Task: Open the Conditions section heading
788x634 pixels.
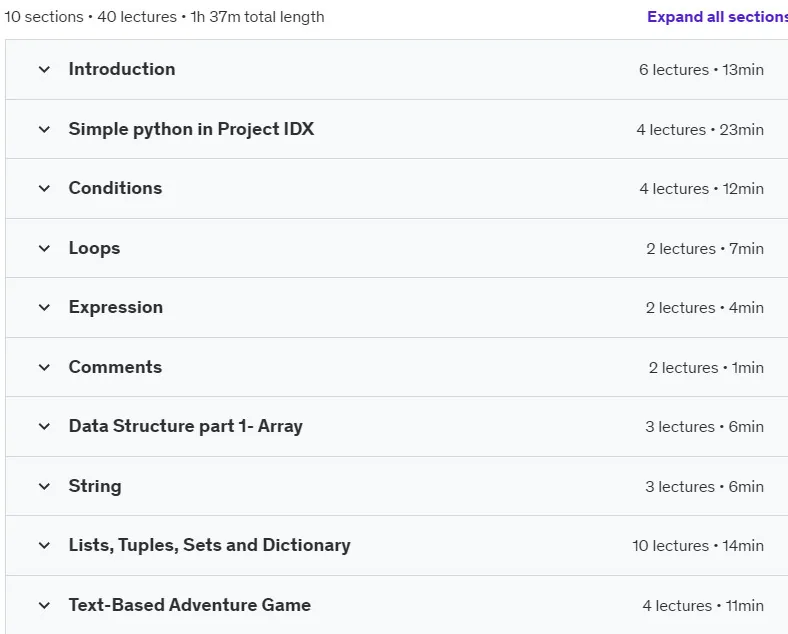Action: pyautogui.click(x=116, y=188)
